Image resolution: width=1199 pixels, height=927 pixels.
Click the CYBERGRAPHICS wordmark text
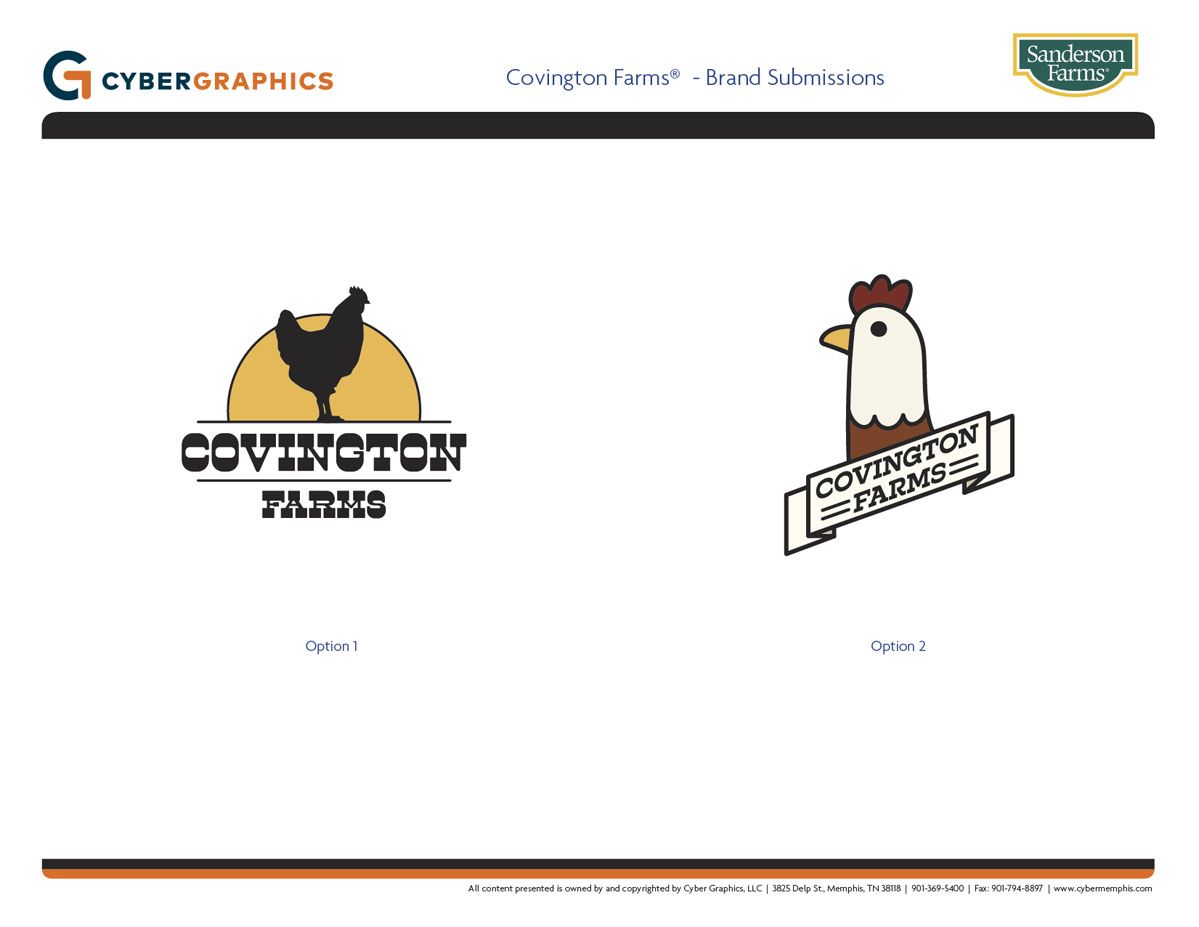[217, 81]
